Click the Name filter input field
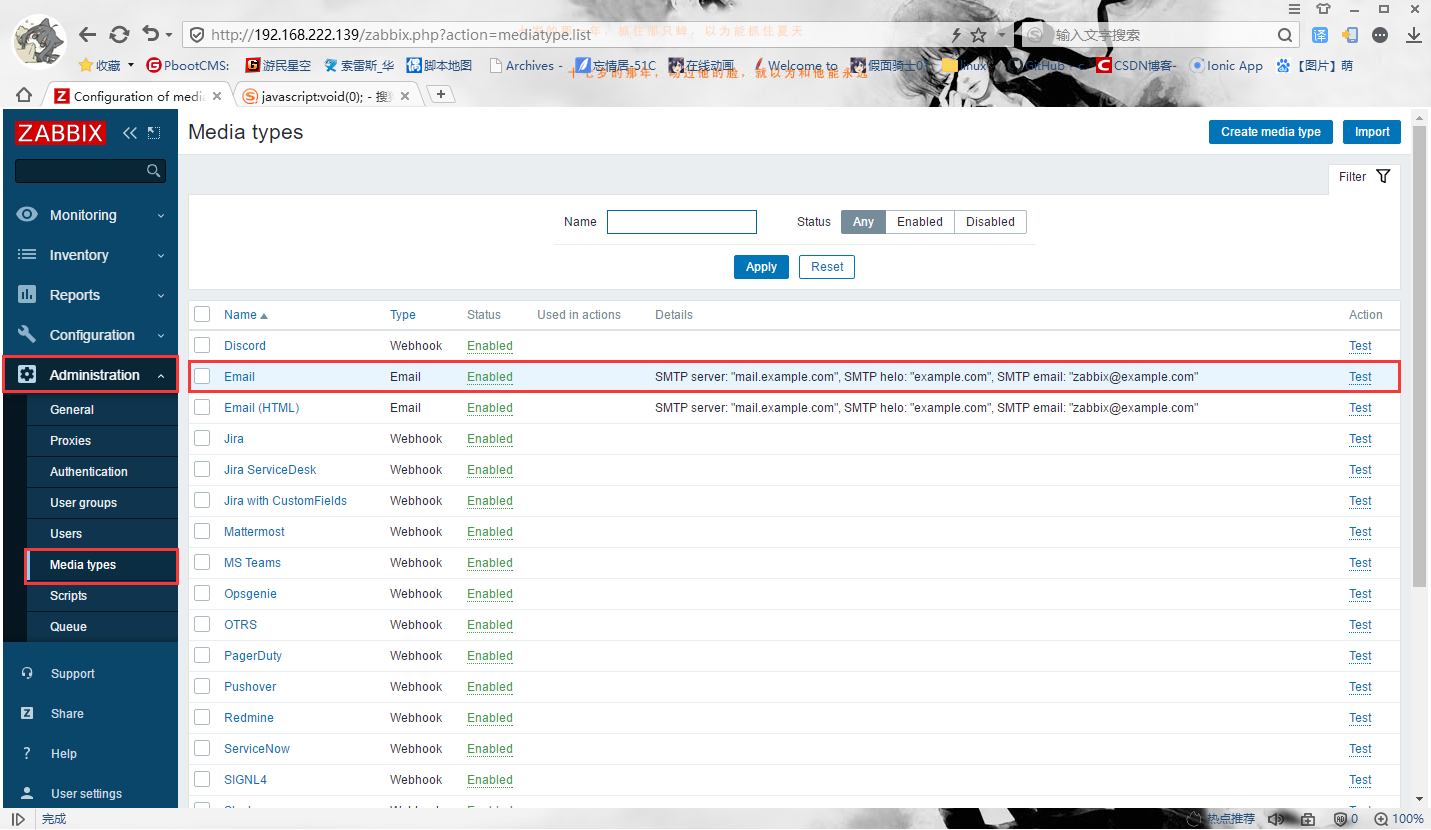The height and width of the screenshot is (830, 1431). click(682, 222)
